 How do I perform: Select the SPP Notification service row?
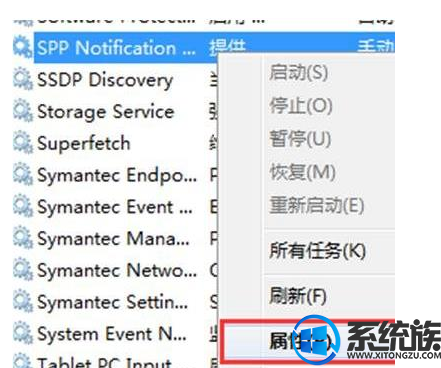214,47
